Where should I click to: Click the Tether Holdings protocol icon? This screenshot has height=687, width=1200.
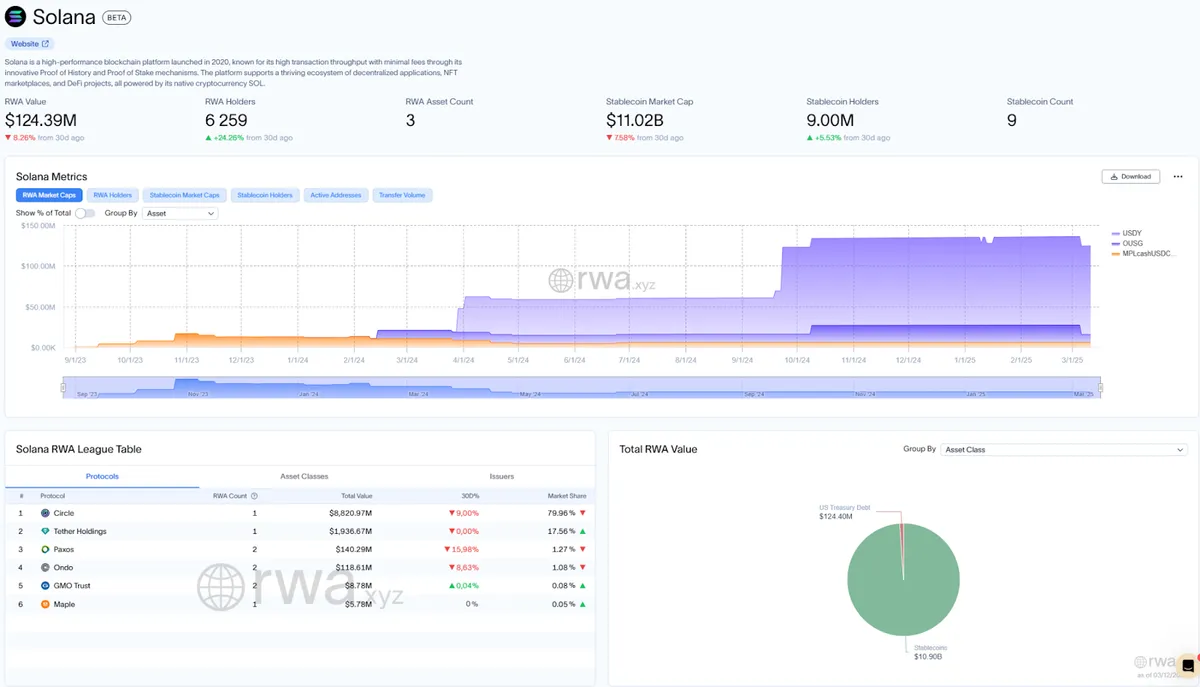click(45, 531)
